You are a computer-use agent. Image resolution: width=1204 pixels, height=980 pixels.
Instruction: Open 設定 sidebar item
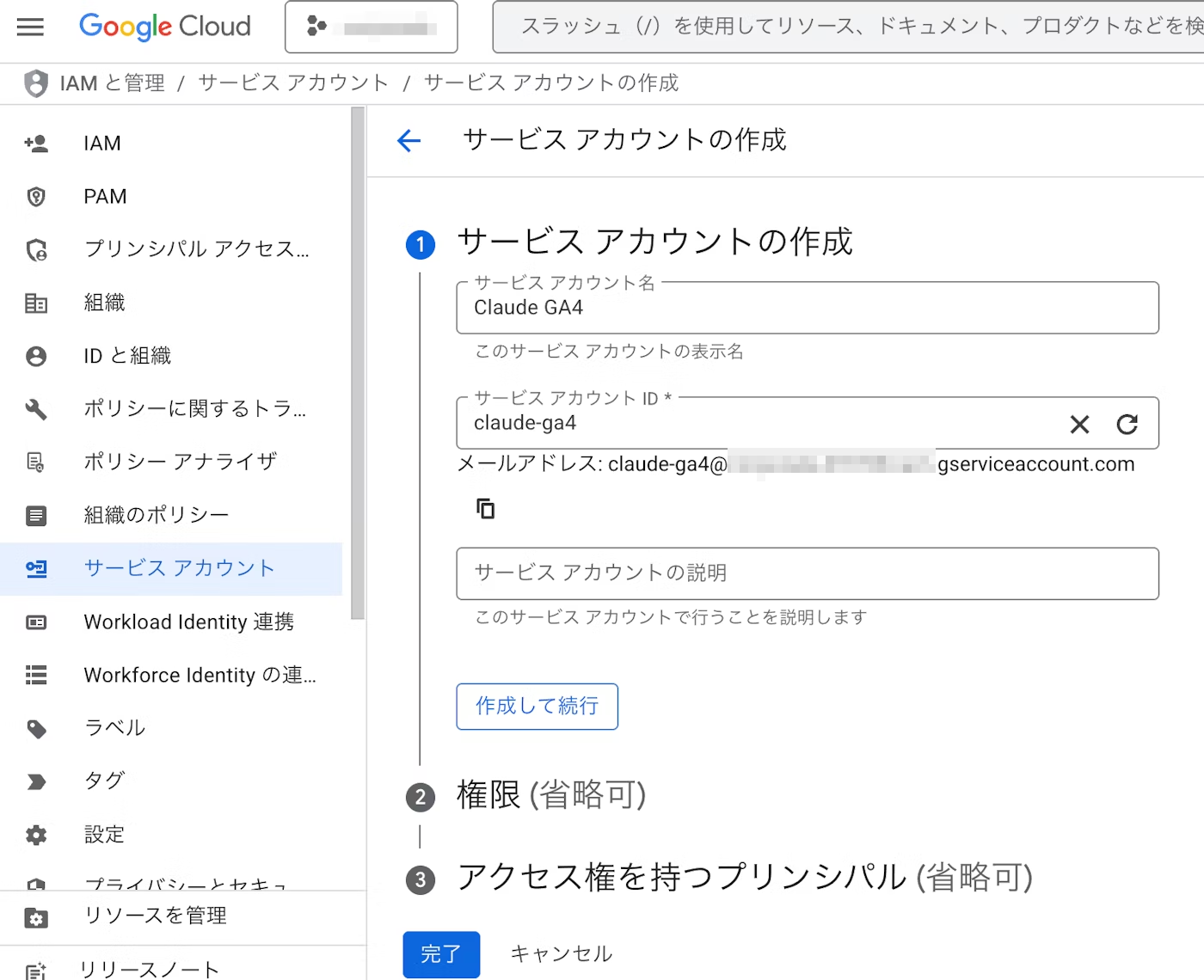[104, 835]
